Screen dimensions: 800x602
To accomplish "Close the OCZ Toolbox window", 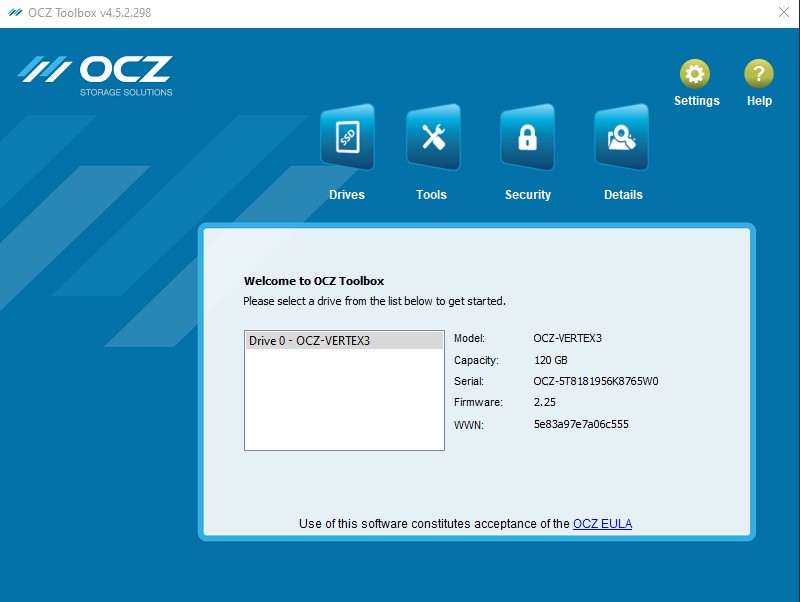I will (783, 12).
